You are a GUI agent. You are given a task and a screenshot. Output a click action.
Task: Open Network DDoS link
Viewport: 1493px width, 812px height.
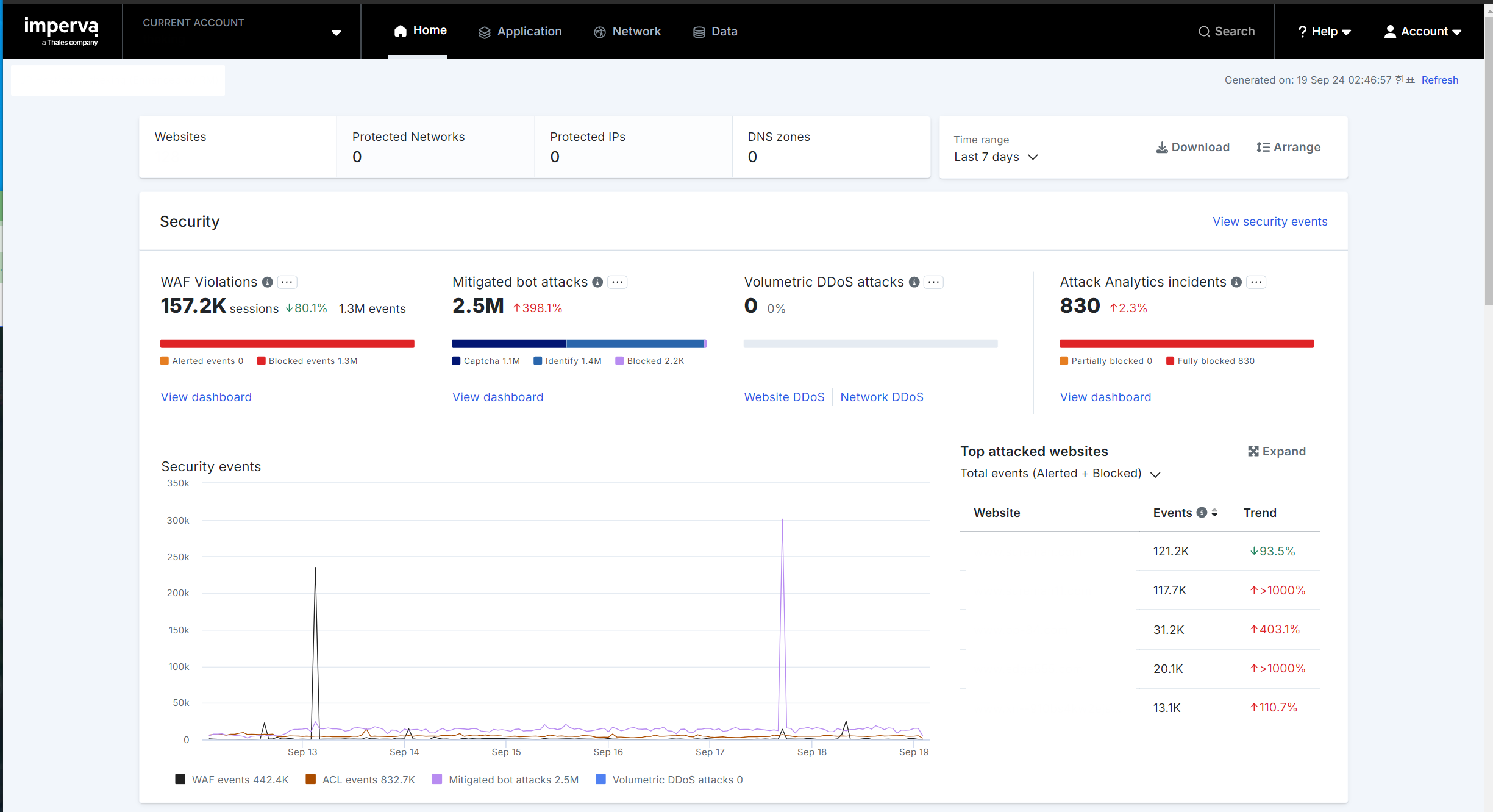point(882,397)
